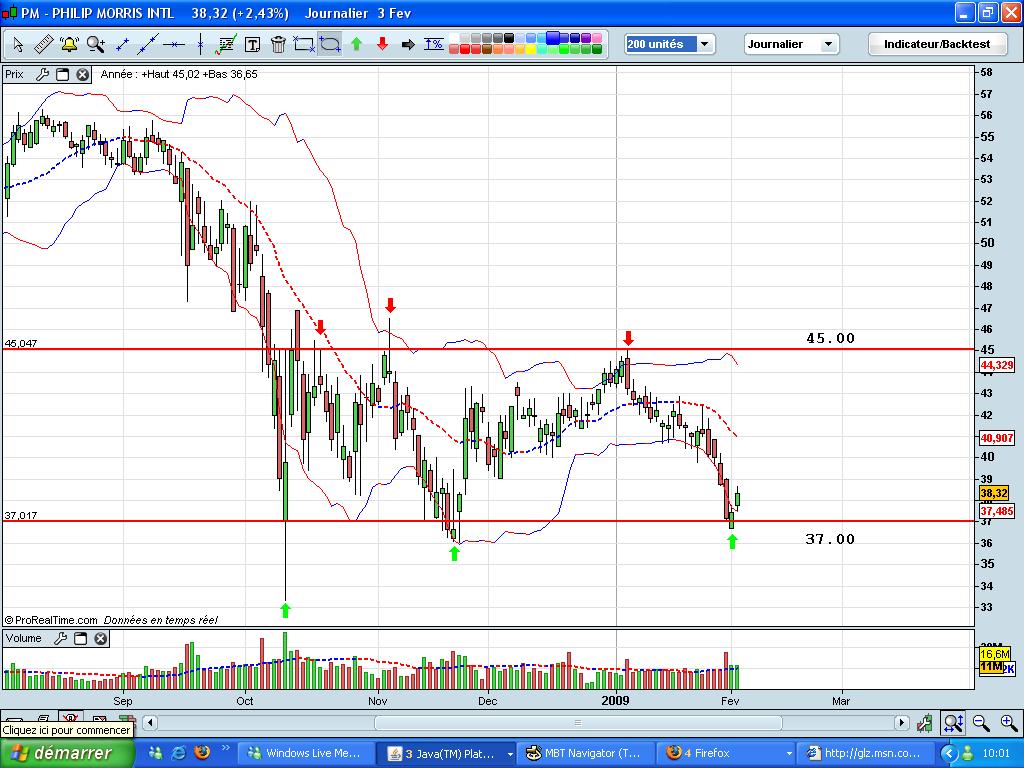
Task: Pick the brown color swatch
Action: [487, 49]
